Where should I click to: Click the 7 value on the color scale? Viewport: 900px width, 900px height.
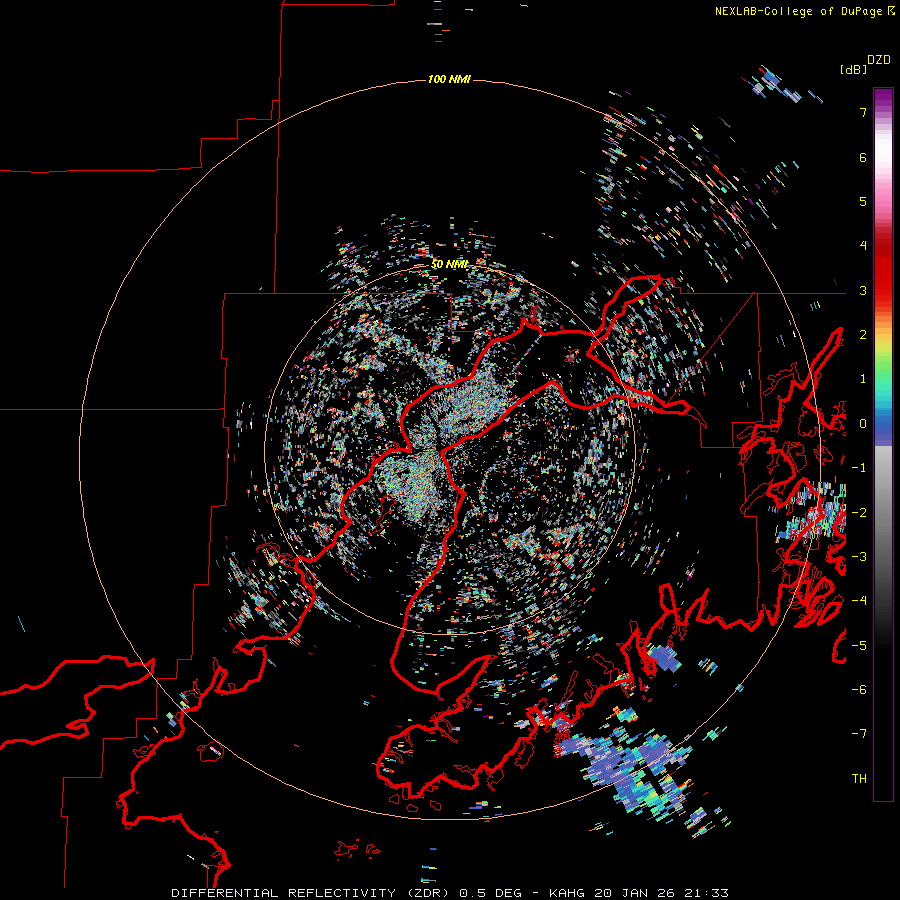863,112
